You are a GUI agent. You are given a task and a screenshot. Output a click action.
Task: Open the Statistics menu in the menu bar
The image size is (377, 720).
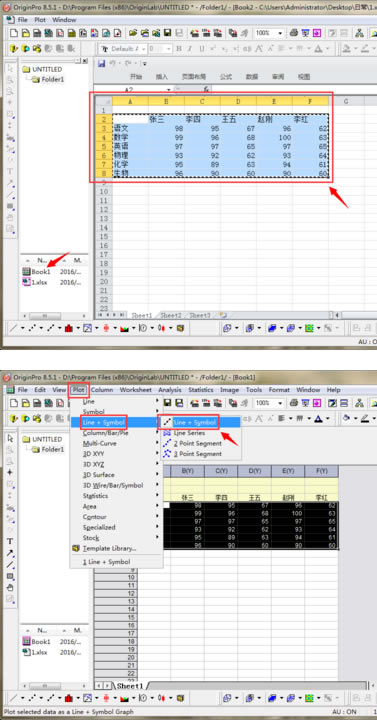click(x=201, y=390)
